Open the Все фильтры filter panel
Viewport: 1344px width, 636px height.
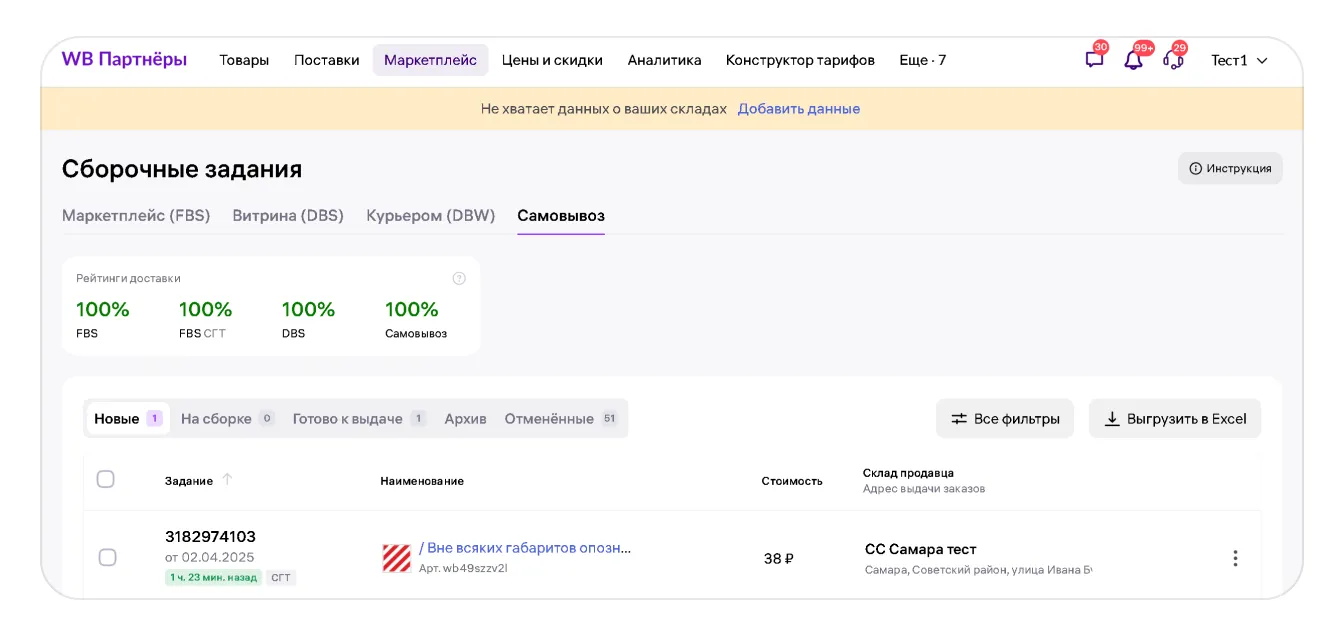(x=1004, y=419)
